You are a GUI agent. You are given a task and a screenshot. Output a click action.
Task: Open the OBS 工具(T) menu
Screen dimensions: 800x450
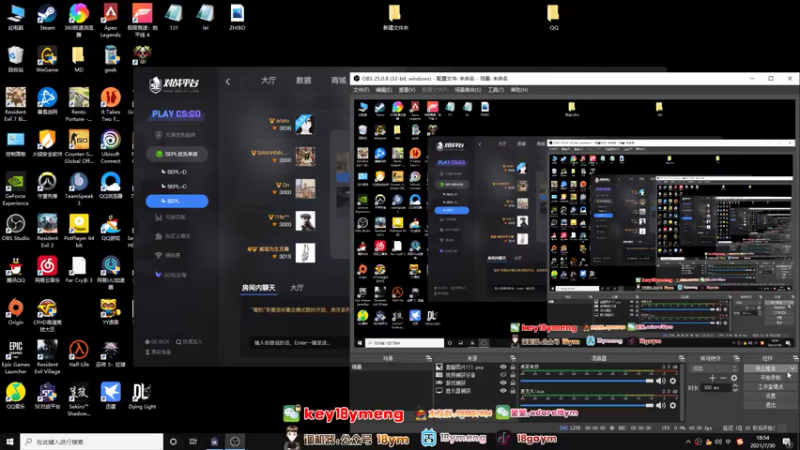pos(495,90)
